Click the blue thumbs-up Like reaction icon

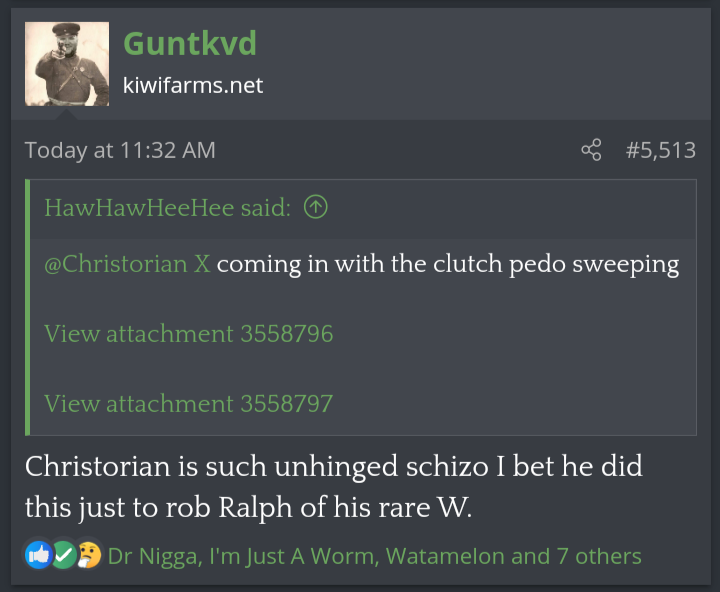tap(38, 556)
